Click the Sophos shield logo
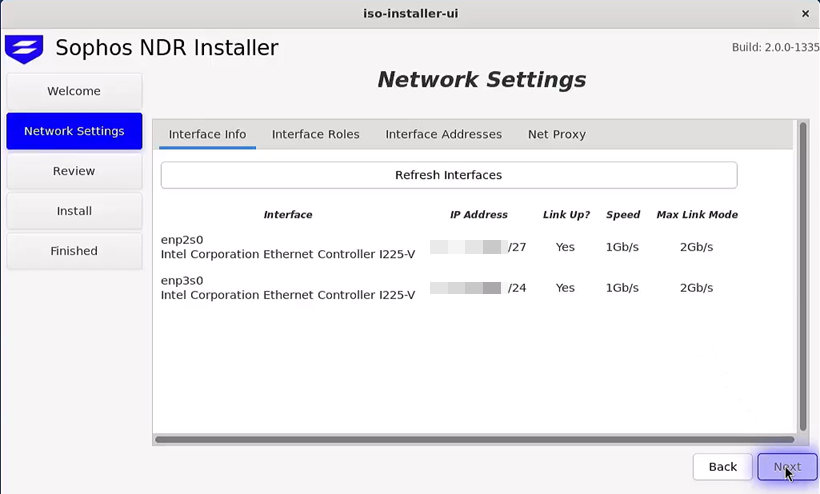The height and width of the screenshot is (494, 820). point(24,49)
